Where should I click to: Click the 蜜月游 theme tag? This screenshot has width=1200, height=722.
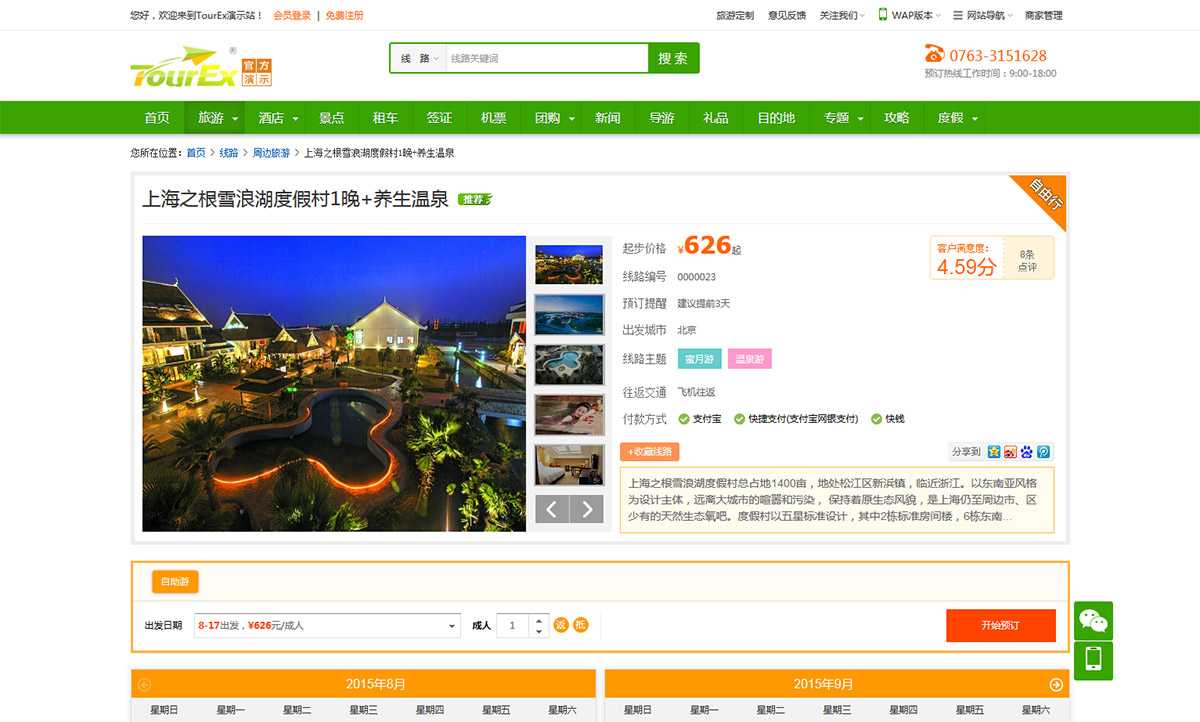(699, 359)
